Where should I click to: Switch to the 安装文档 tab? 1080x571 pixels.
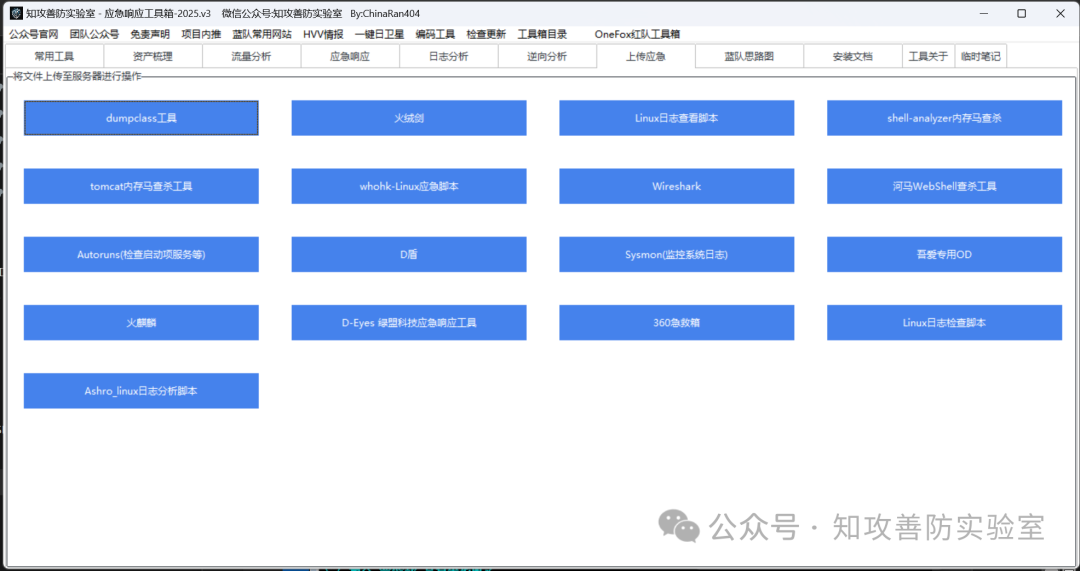[x=853, y=56]
